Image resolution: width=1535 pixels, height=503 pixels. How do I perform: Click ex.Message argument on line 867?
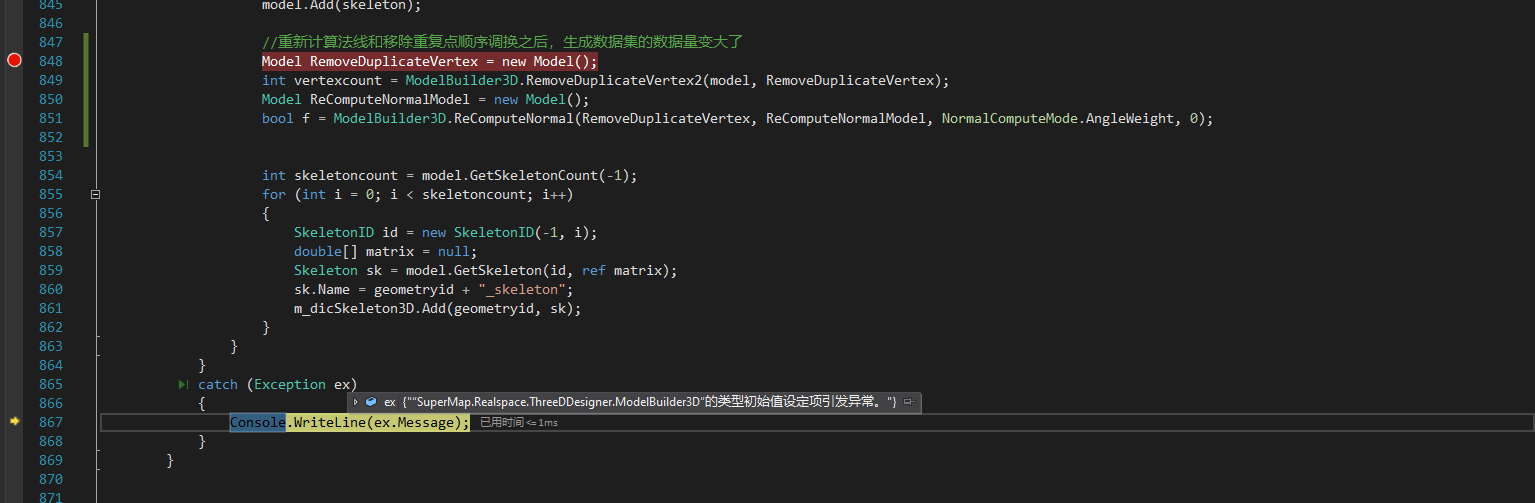click(x=414, y=422)
